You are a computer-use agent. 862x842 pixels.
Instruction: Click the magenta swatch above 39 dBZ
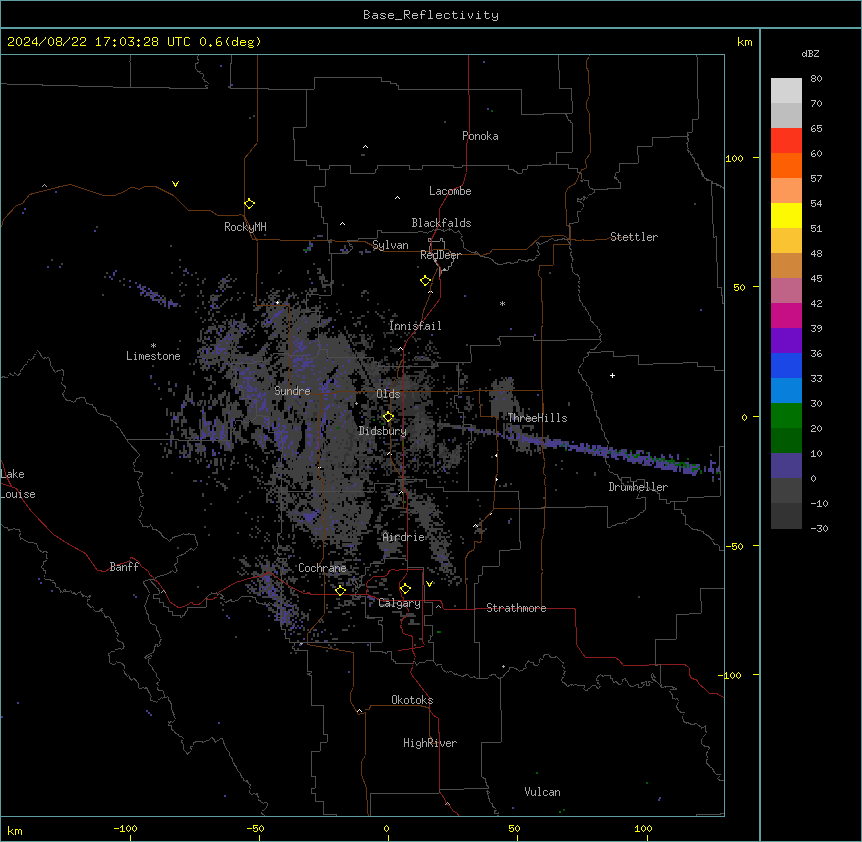[x=786, y=316]
